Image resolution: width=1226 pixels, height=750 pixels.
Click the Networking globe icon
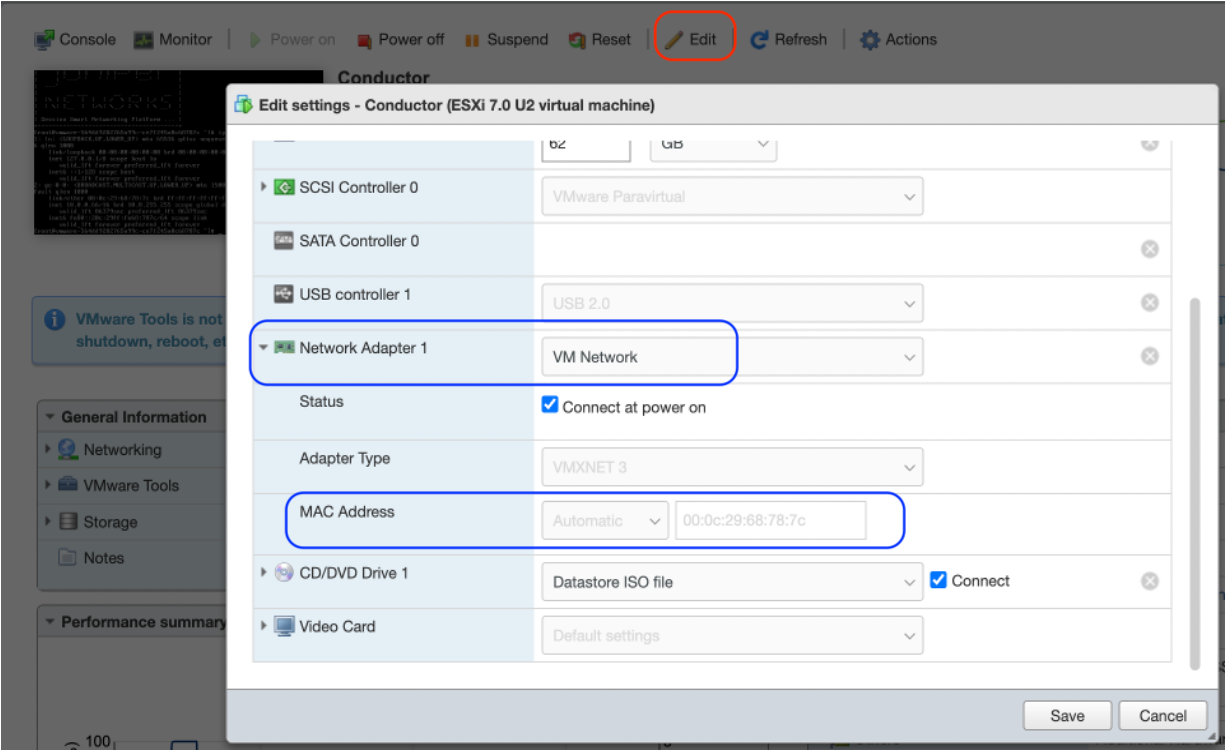pyautogui.click(x=67, y=449)
